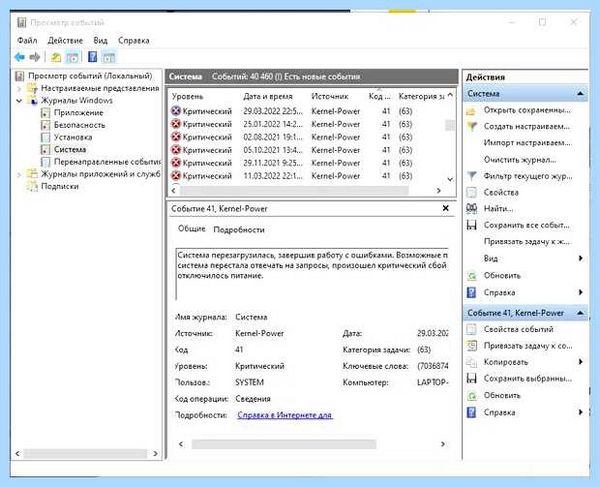Click the Help toolbar icon
Viewport: 600px width, 487px height.
click(x=93, y=57)
